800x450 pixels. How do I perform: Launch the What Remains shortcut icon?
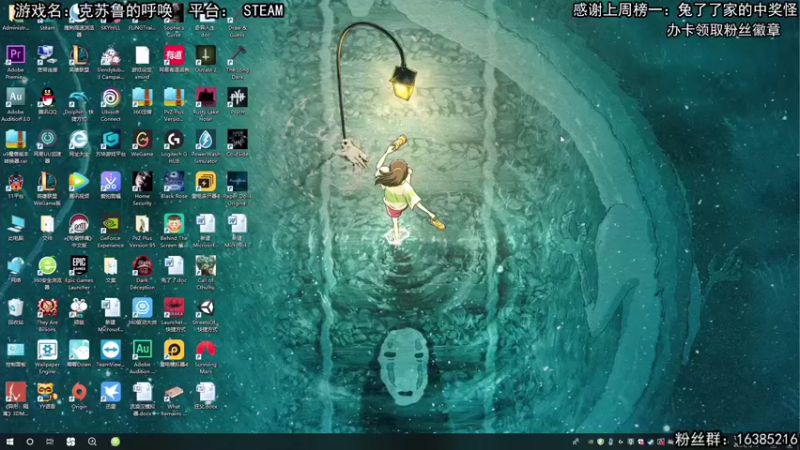pyautogui.click(x=174, y=392)
